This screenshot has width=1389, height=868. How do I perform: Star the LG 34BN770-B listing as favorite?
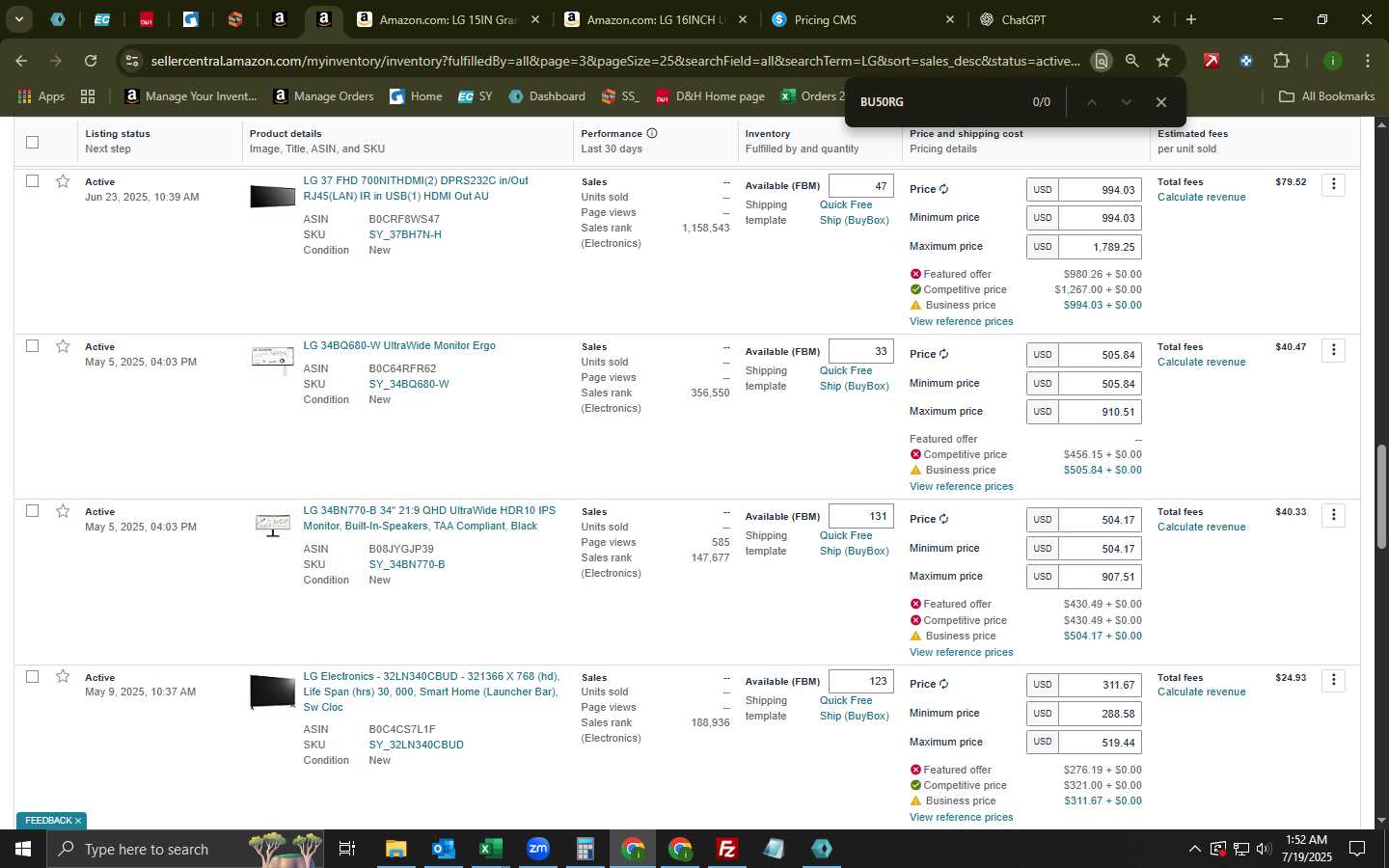[x=63, y=511]
